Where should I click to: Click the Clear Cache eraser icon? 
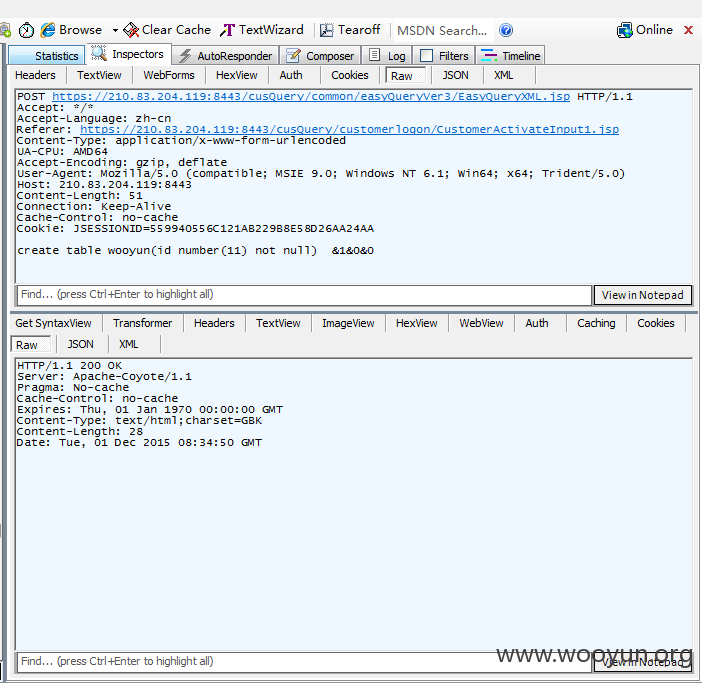pos(131,30)
